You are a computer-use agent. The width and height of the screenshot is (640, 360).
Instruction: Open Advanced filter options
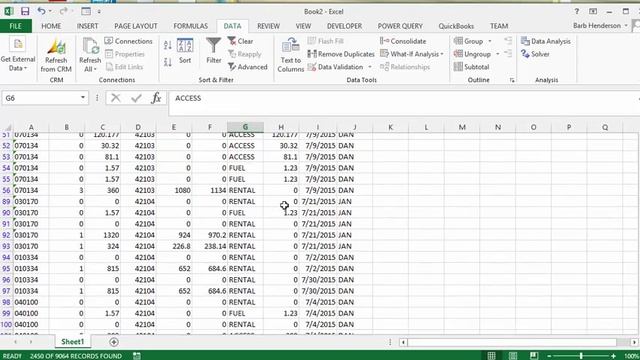pos(248,67)
